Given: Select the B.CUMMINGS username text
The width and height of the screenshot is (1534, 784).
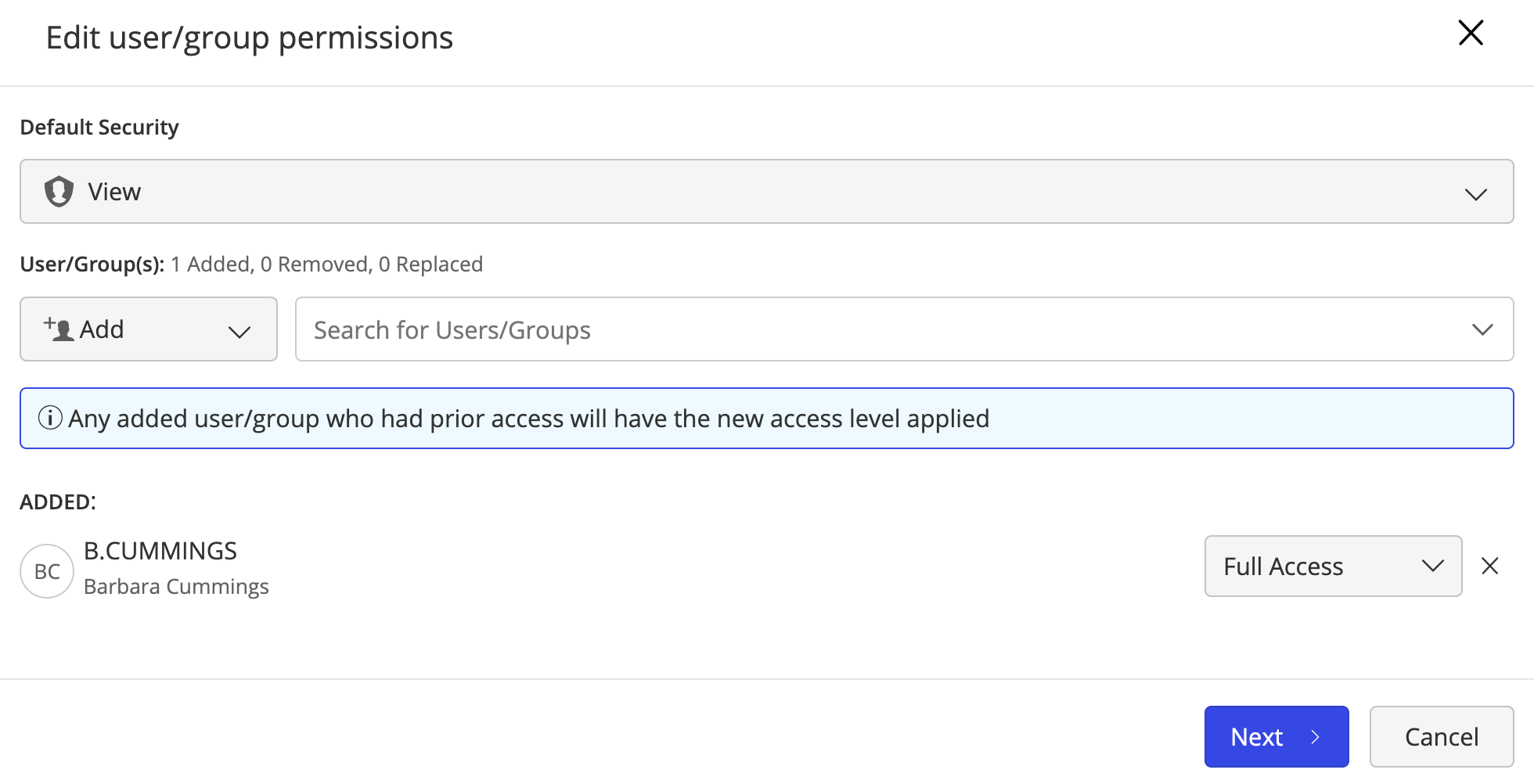Looking at the screenshot, I should click(x=160, y=550).
